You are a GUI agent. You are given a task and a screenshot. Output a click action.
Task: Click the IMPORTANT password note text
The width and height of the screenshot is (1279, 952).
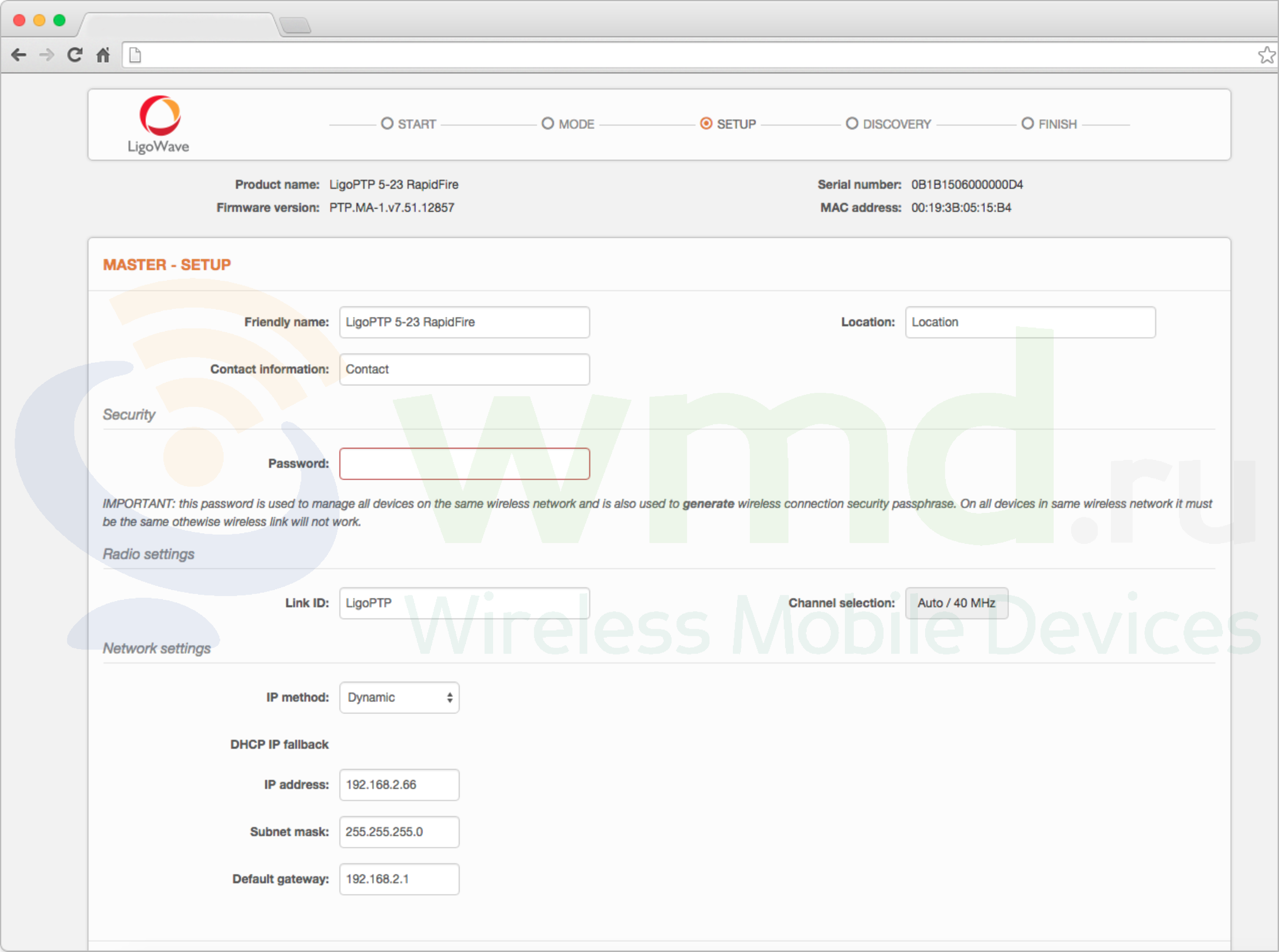[657, 513]
